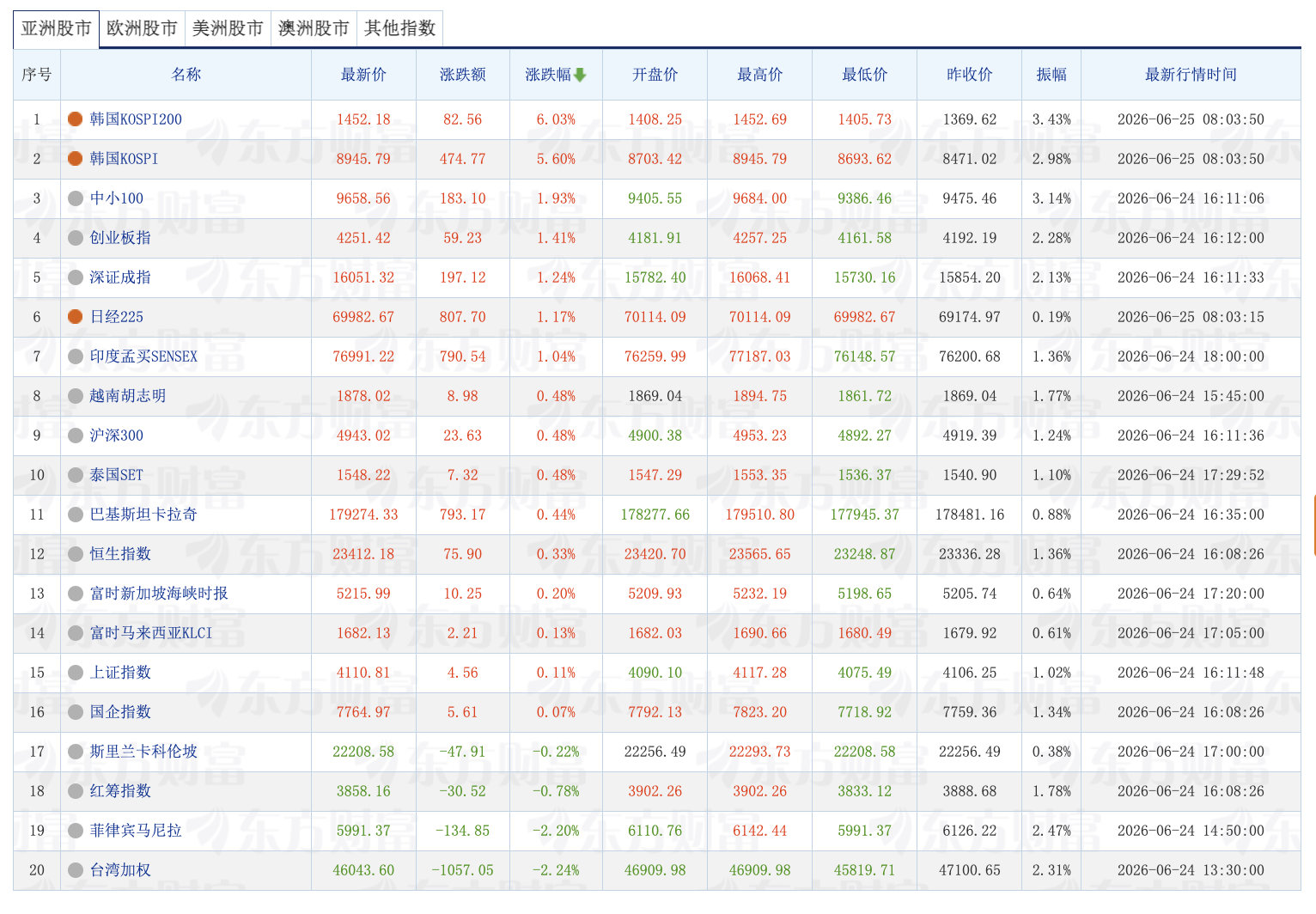Viewport: 1316px width, 914px height.
Task: Select the timestamp 2026-06-24 13:30:00
Action: 1191,870
